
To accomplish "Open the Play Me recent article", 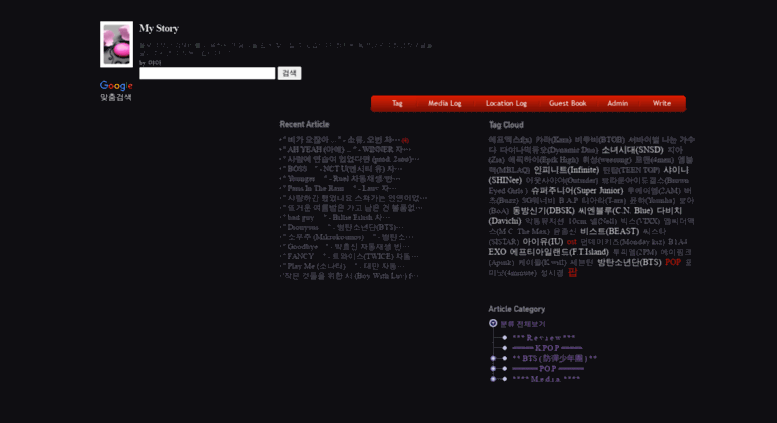I will coord(343,266).
